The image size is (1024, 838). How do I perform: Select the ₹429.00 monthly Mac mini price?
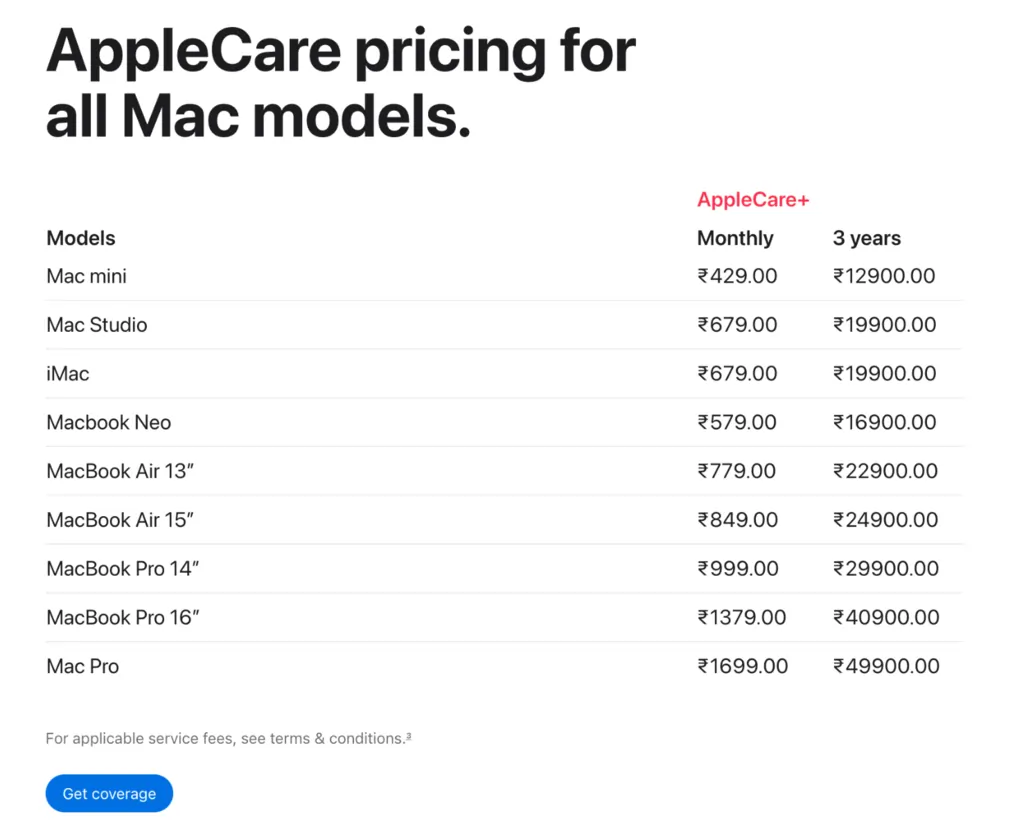click(x=737, y=276)
